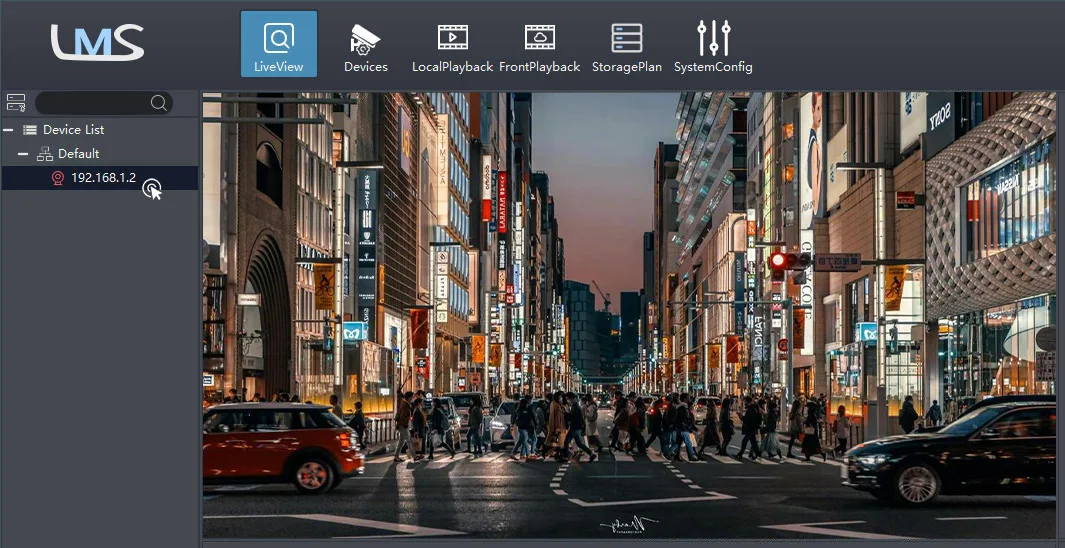Click the red camera icon beside 192.168.1.2
Image resolution: width=1065 pixels, height=548 pixels.
[58, 178]
